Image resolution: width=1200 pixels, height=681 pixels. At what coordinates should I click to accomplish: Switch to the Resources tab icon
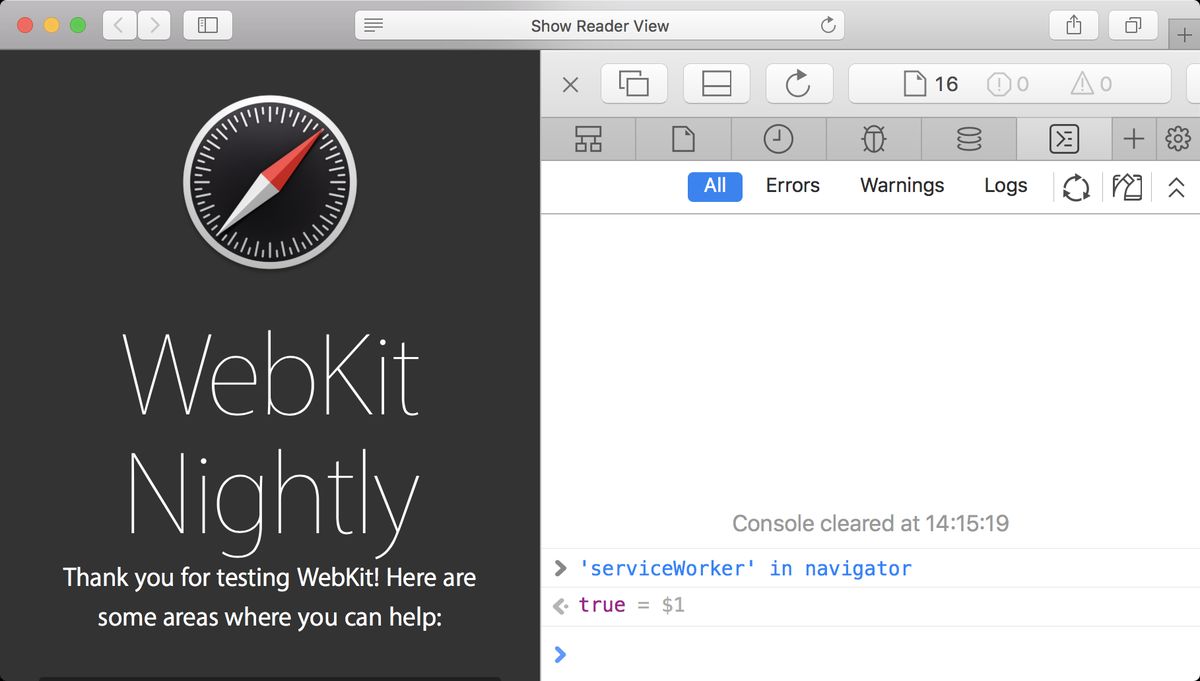click(x=683, y=140)
